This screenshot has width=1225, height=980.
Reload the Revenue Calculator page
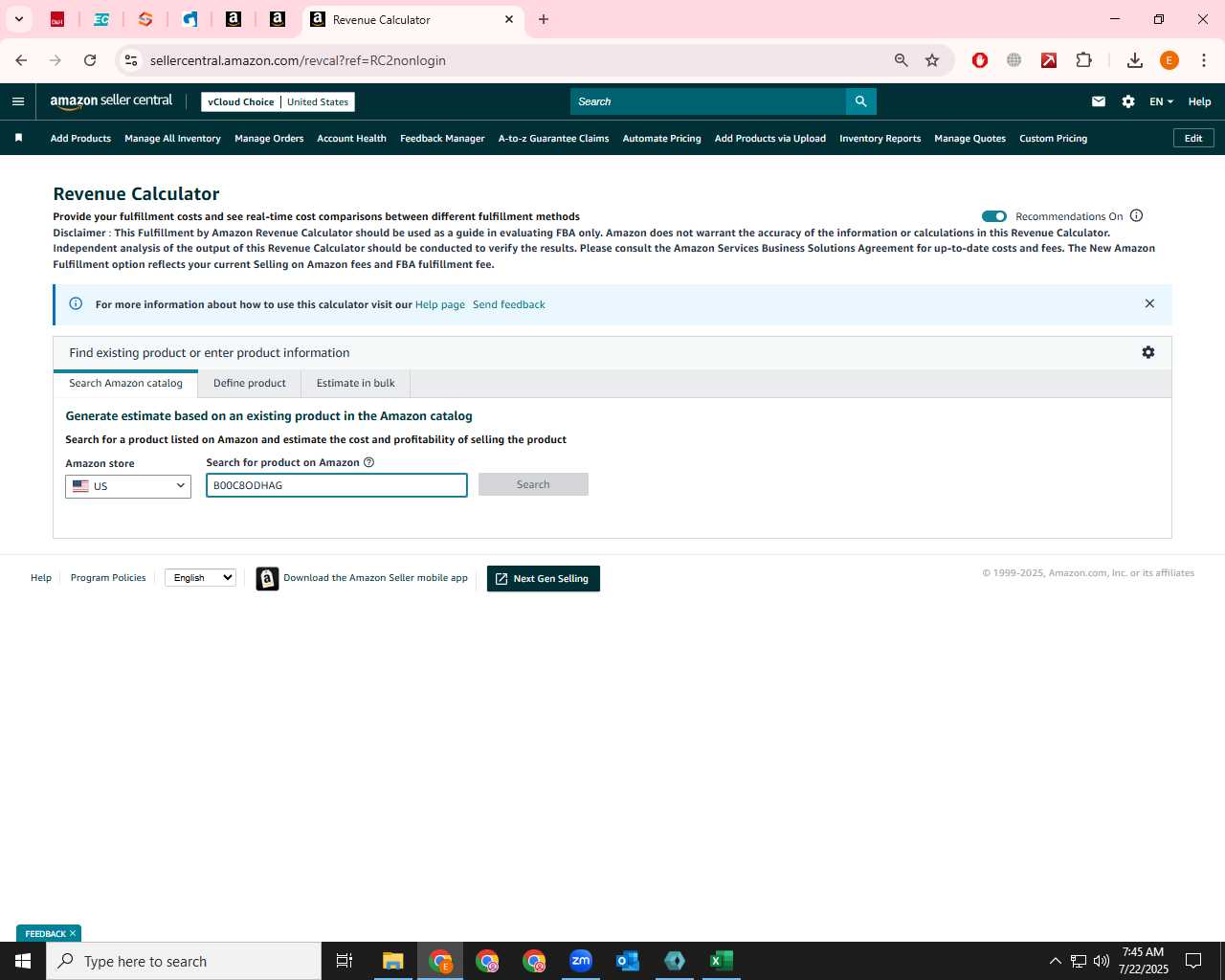(x=90, y=60)
